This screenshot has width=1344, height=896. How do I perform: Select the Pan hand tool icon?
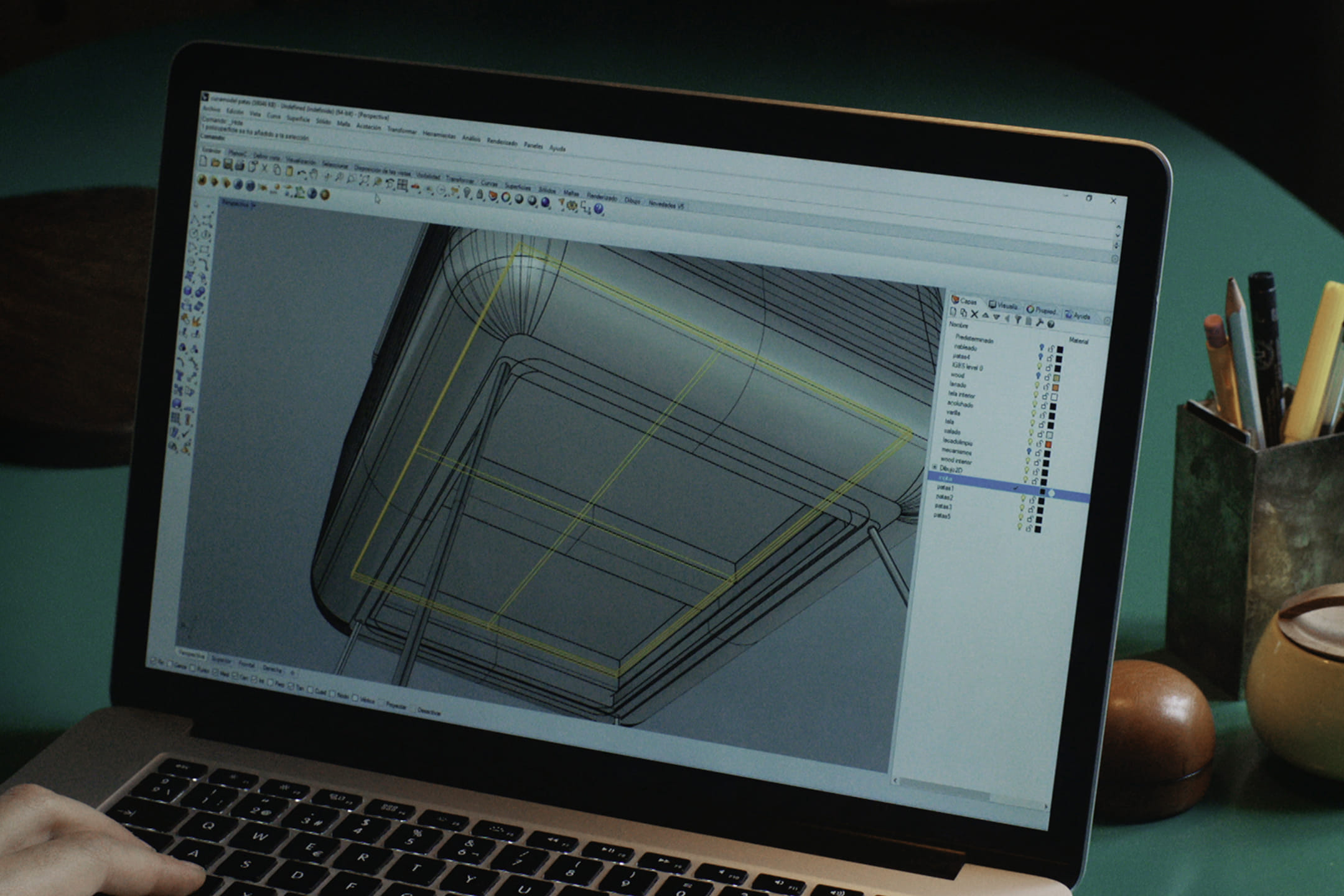[314, 175]
